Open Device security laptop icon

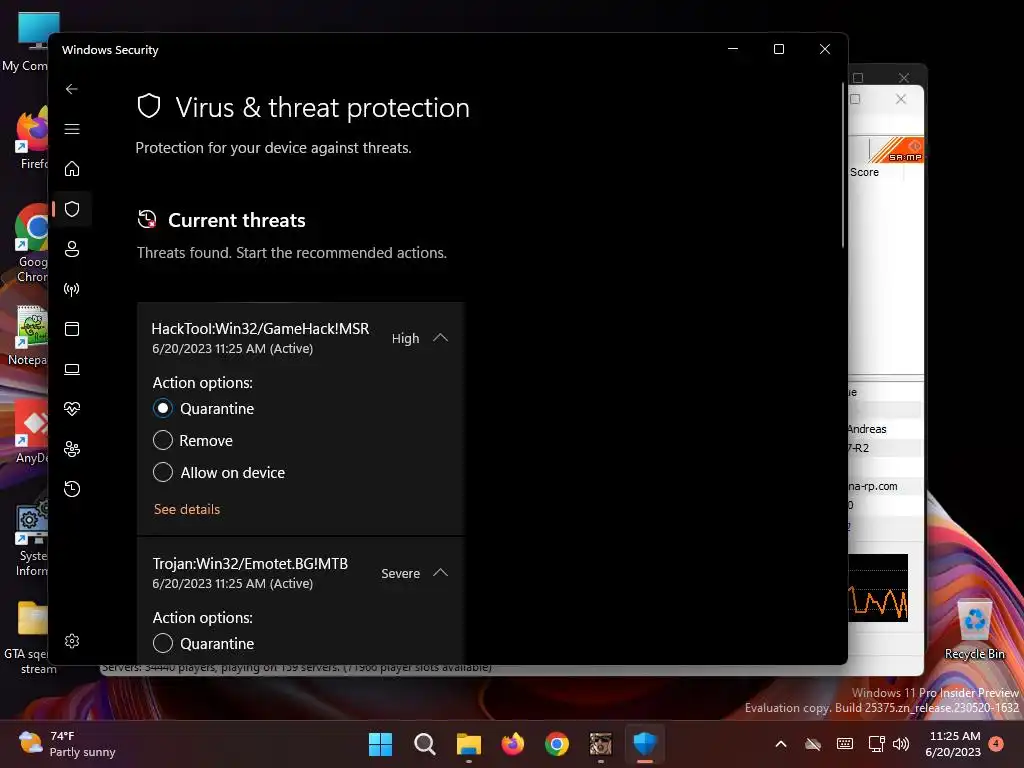[72, 370]
